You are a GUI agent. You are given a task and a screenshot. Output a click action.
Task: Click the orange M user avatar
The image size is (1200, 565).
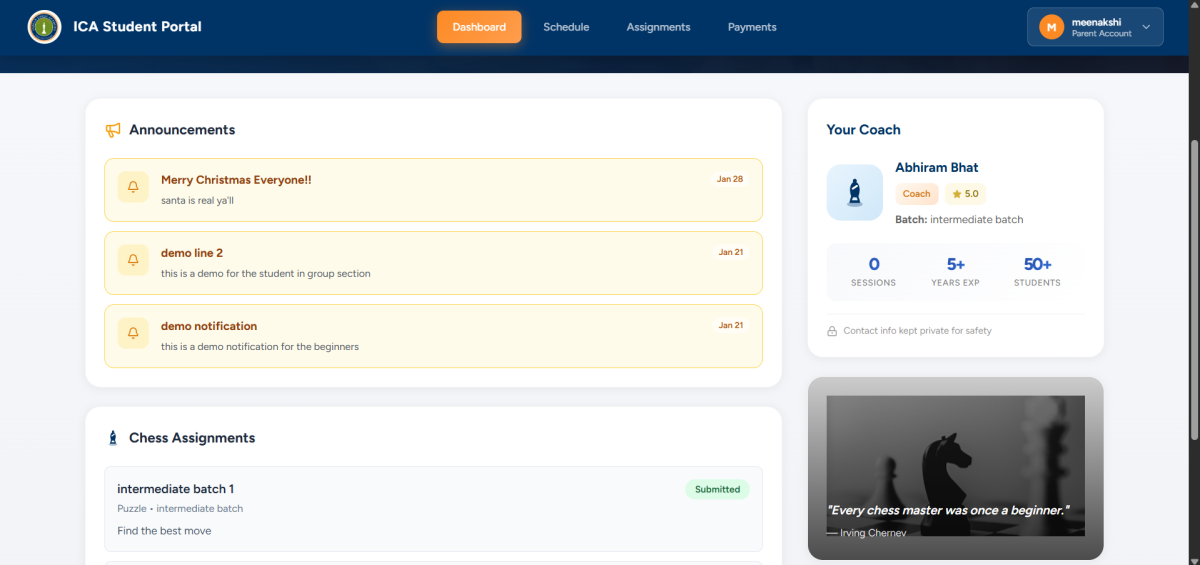[x=1051, y=27]
